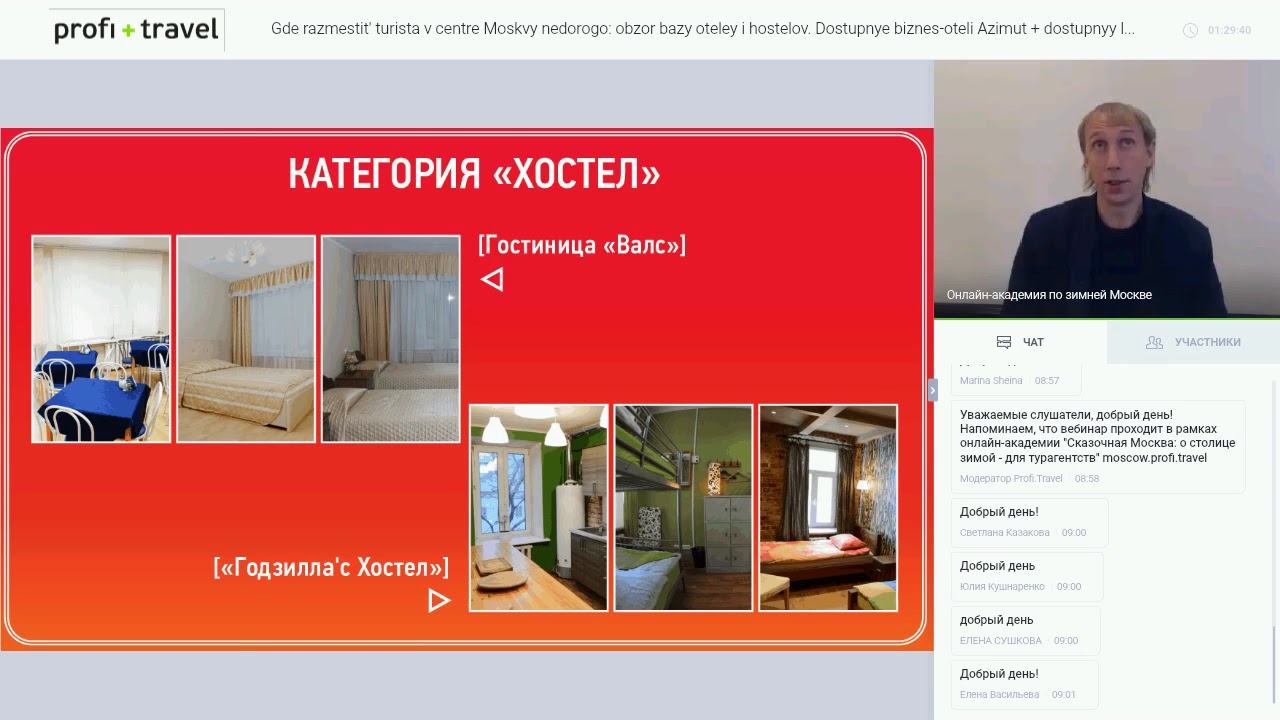Image resolution: width=1280 pixels, height=720 pixels.
Task: Click the chat bubble icon in ЧАТ tab
Action: point(1004,342)
